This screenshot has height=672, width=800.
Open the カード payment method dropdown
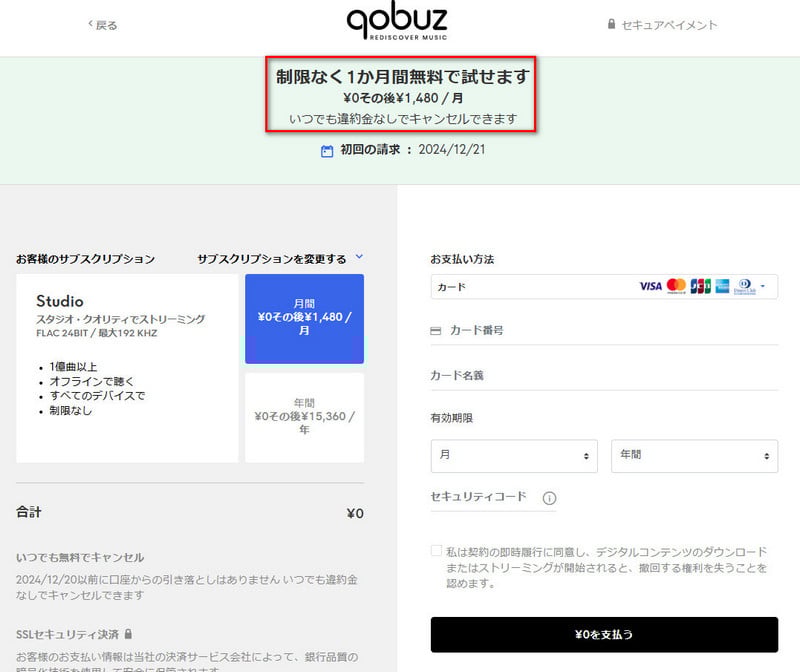point(604,287)
